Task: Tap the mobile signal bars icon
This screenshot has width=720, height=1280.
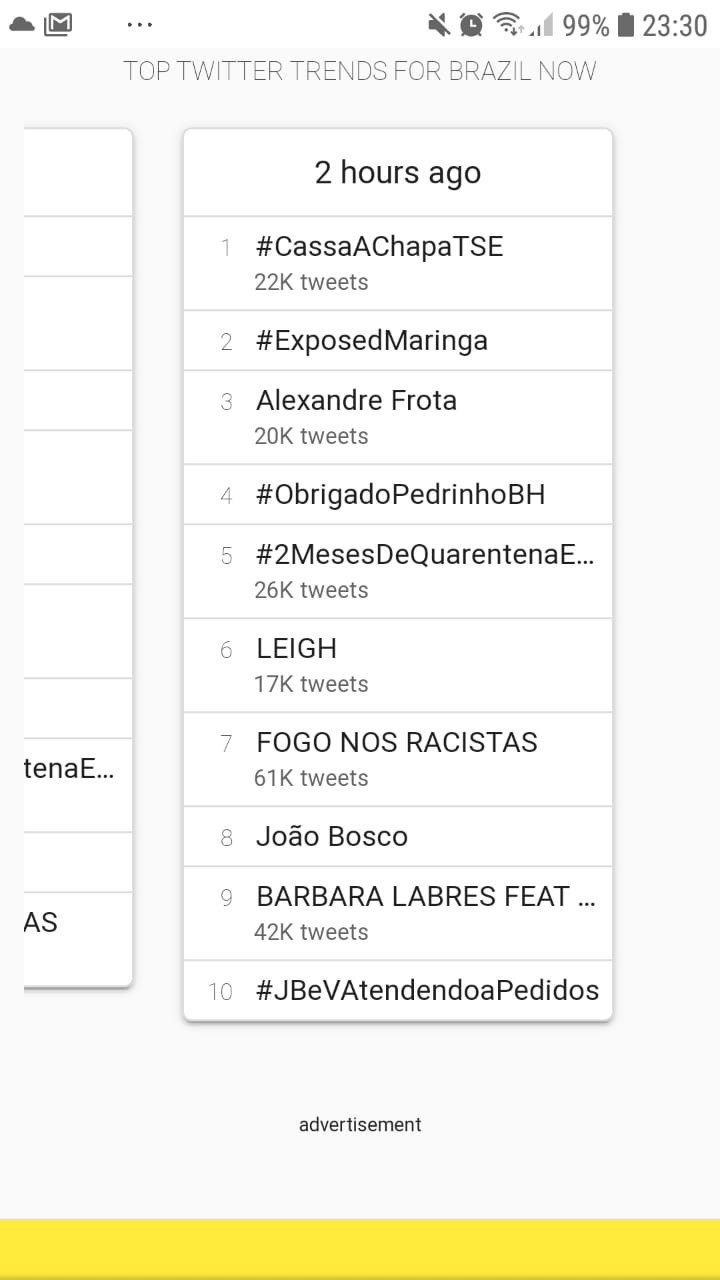Action: [x=541, y=25]
